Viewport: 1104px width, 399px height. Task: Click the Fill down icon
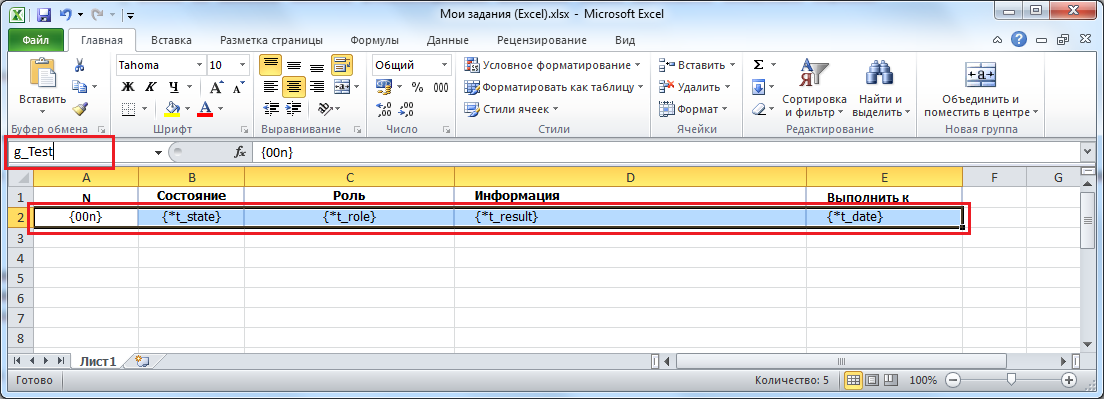click(758, 87)
